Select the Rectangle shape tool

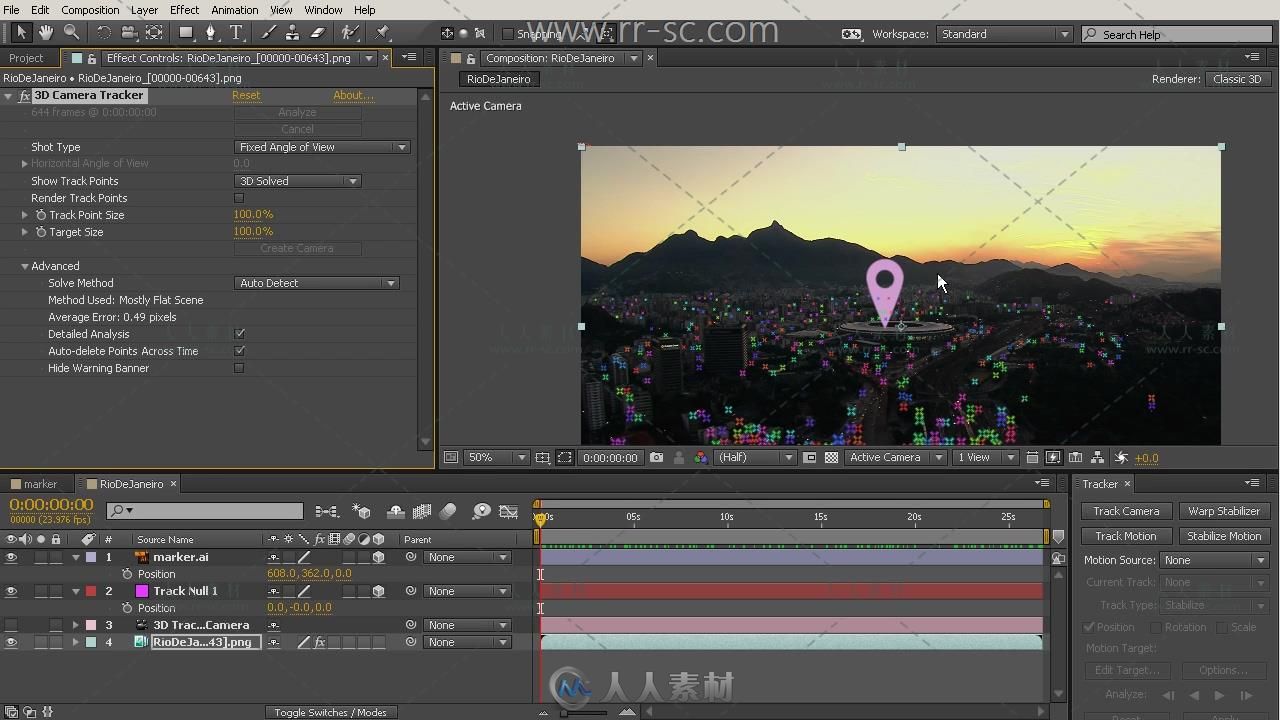(x=186, y=33)
